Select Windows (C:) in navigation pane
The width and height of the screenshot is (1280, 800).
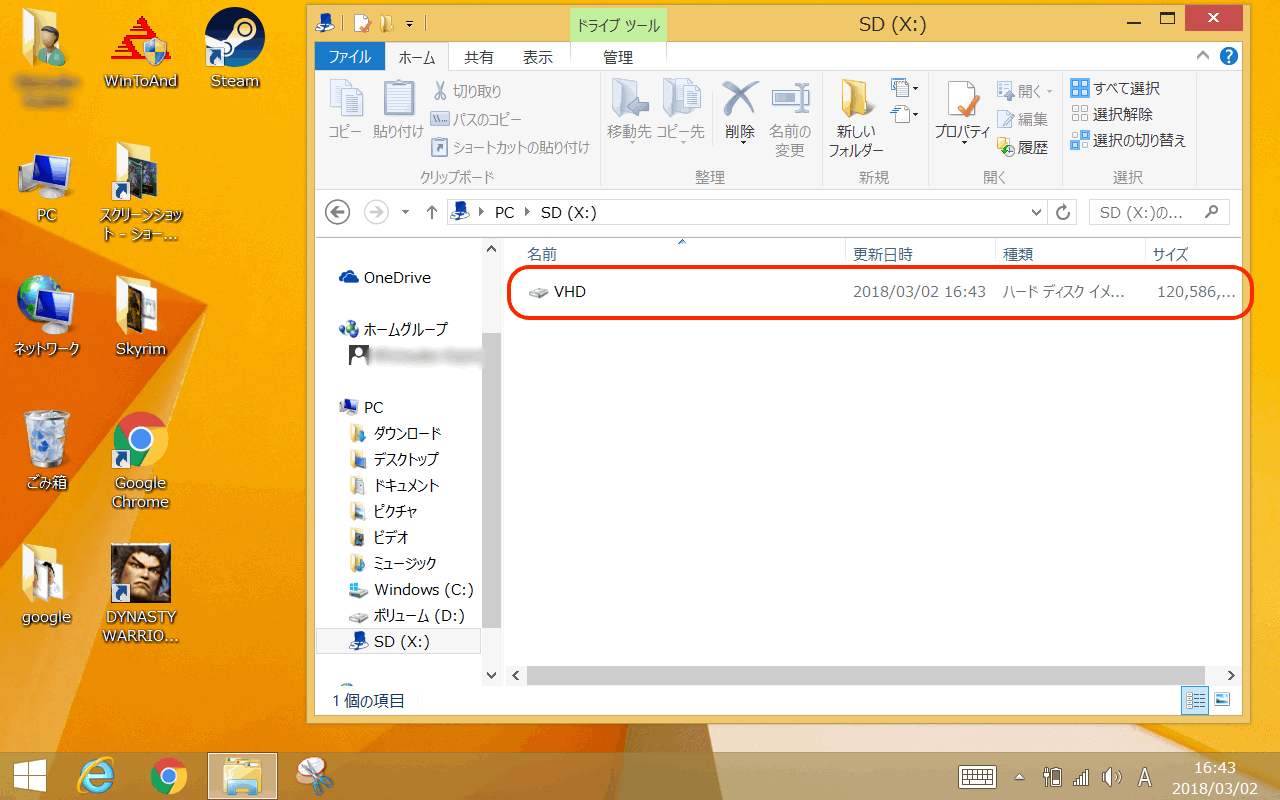point(423,589)
